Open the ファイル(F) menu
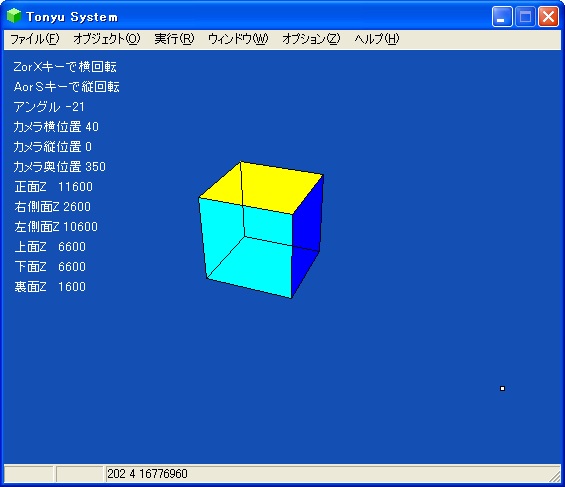Viewport: 565px width, 487px height. tap(35, 39)
